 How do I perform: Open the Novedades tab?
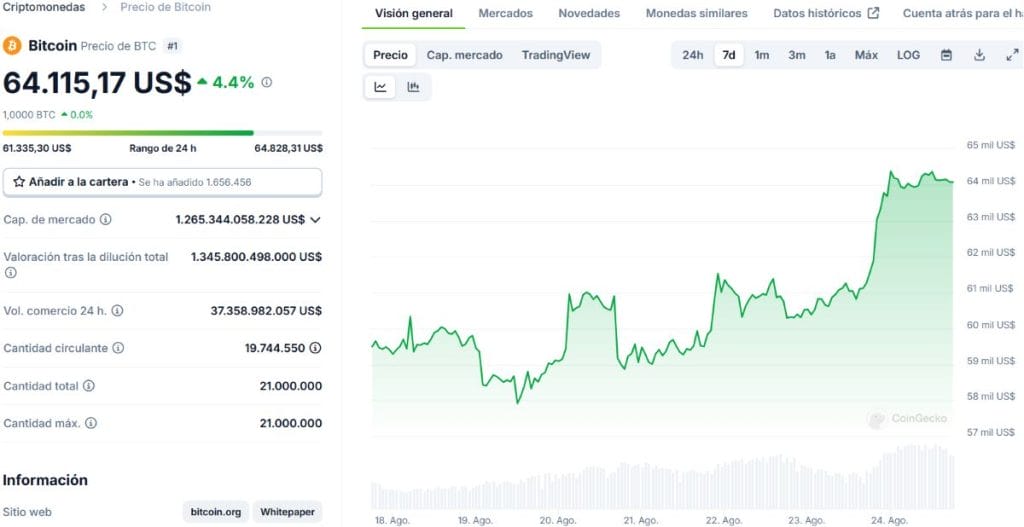click(589, 13)
